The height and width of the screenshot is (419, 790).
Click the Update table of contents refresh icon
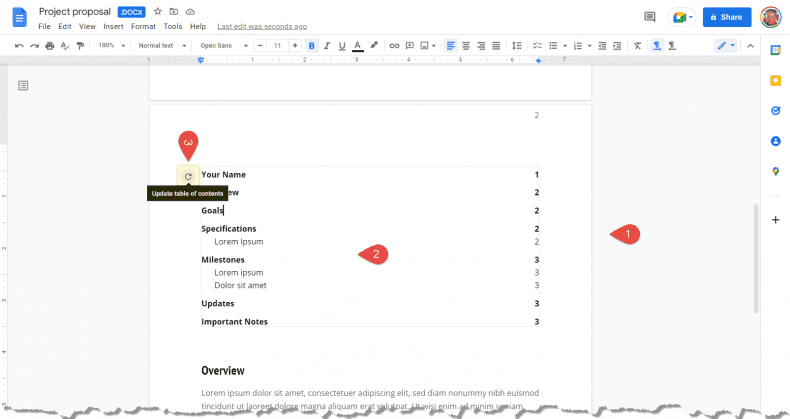point(188,176)
